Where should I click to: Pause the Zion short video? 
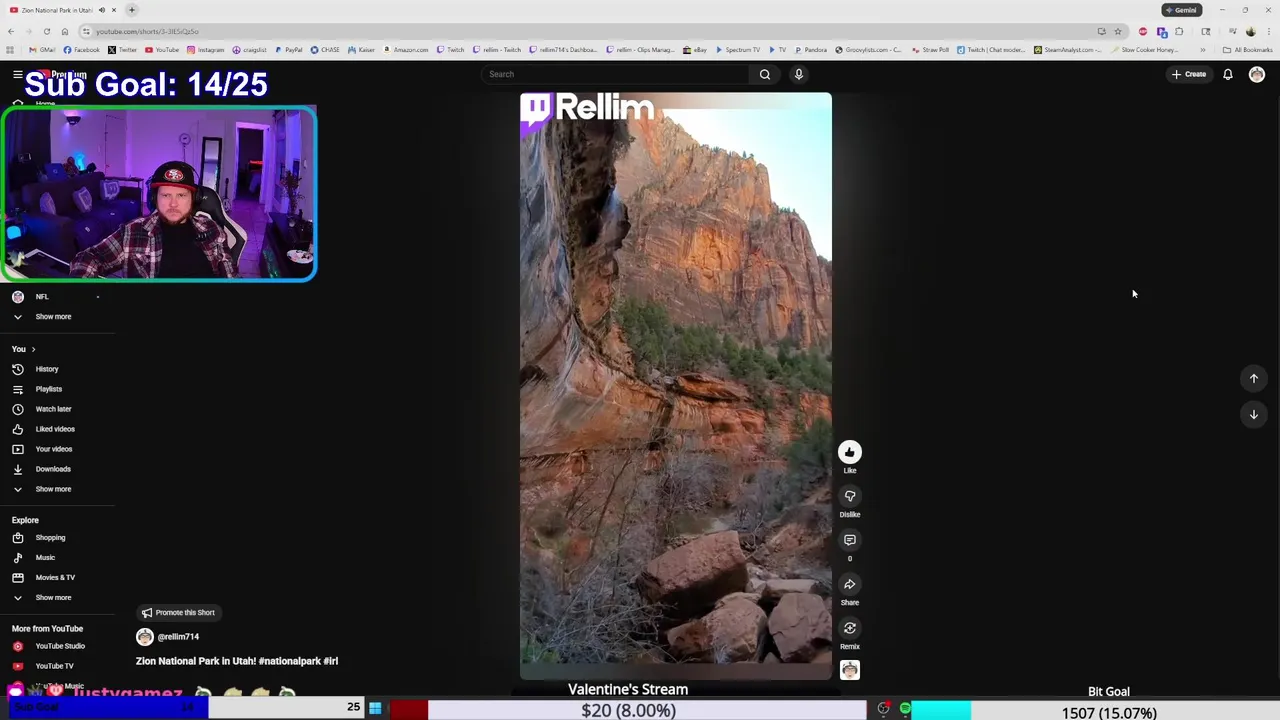click(675, 385)
